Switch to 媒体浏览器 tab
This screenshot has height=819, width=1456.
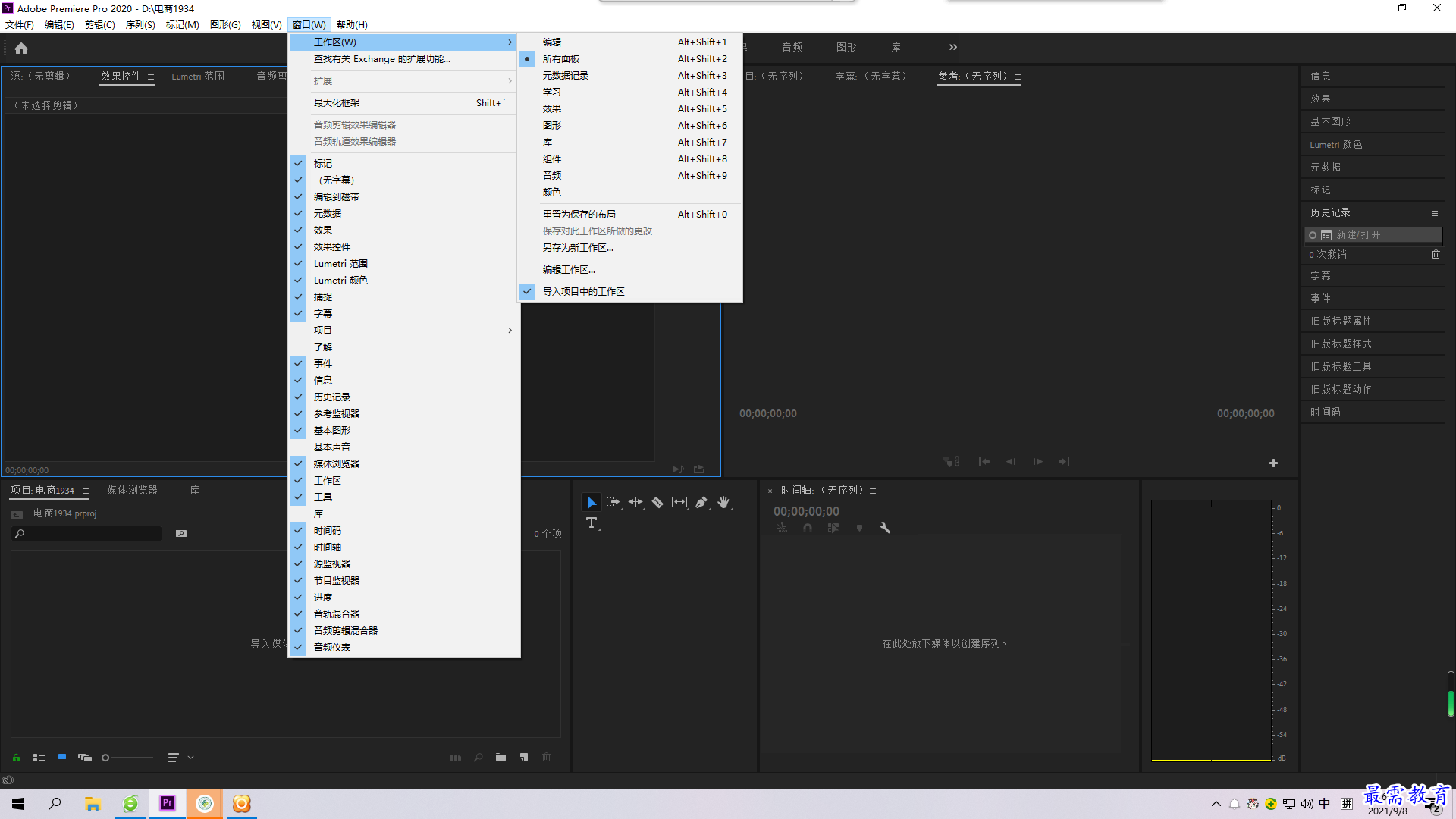pos(132,491)
